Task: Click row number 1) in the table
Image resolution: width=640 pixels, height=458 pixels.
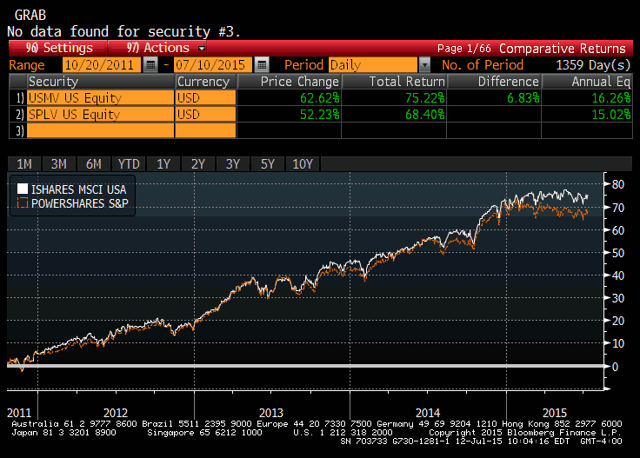Action: pos(20,98)
